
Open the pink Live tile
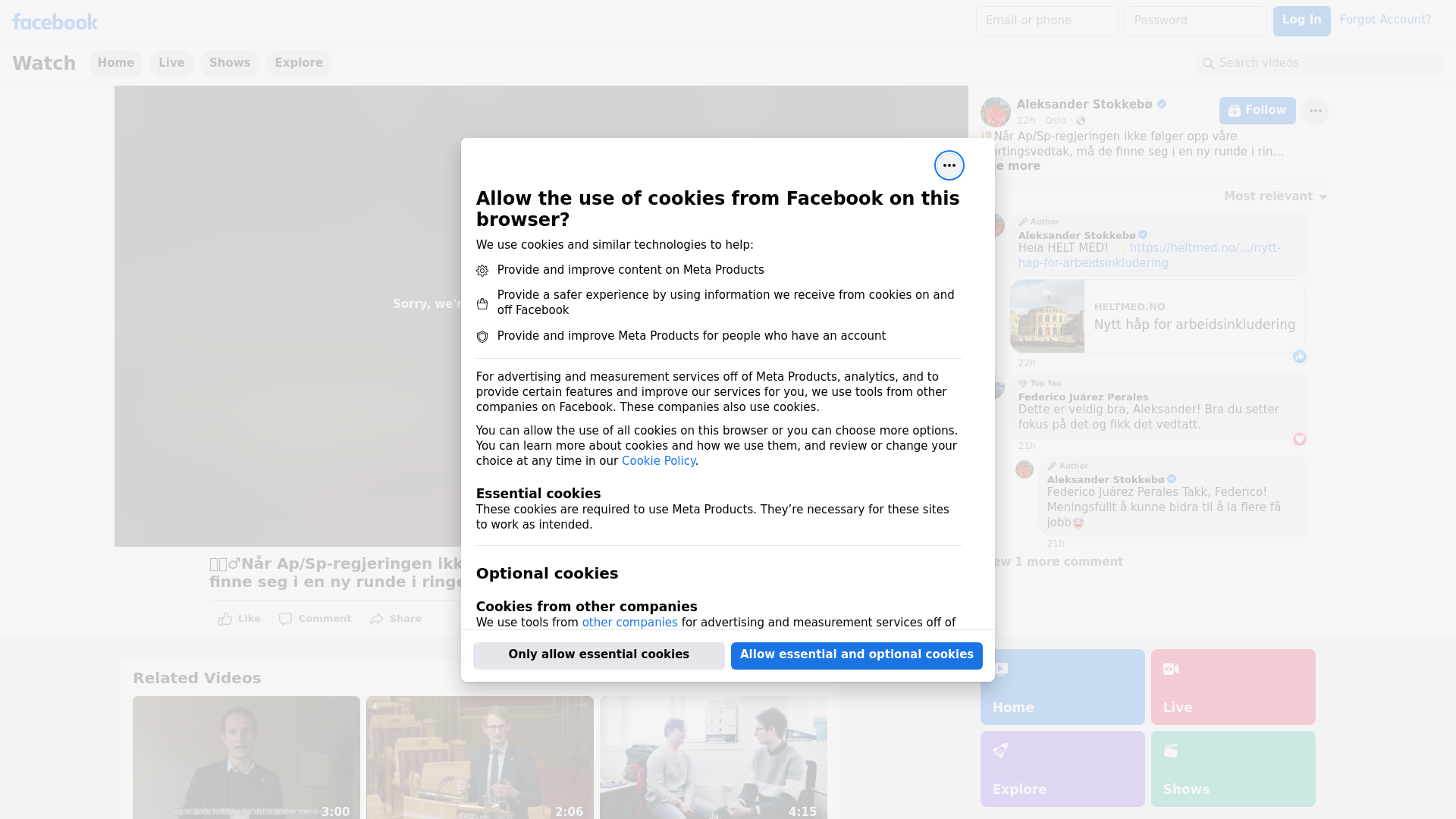click(1233, 687)
